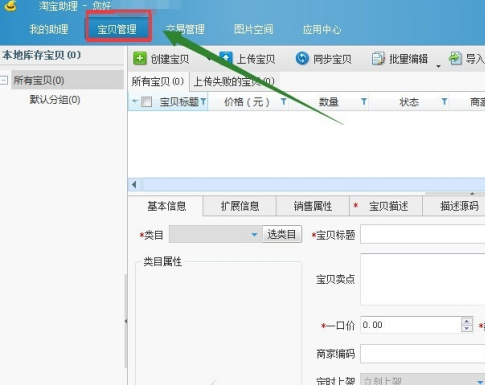The width and height of the screenshot is (485, 385).
Task: Click the horizontal scrollbar left arrow
Action: tap(134, 184)
